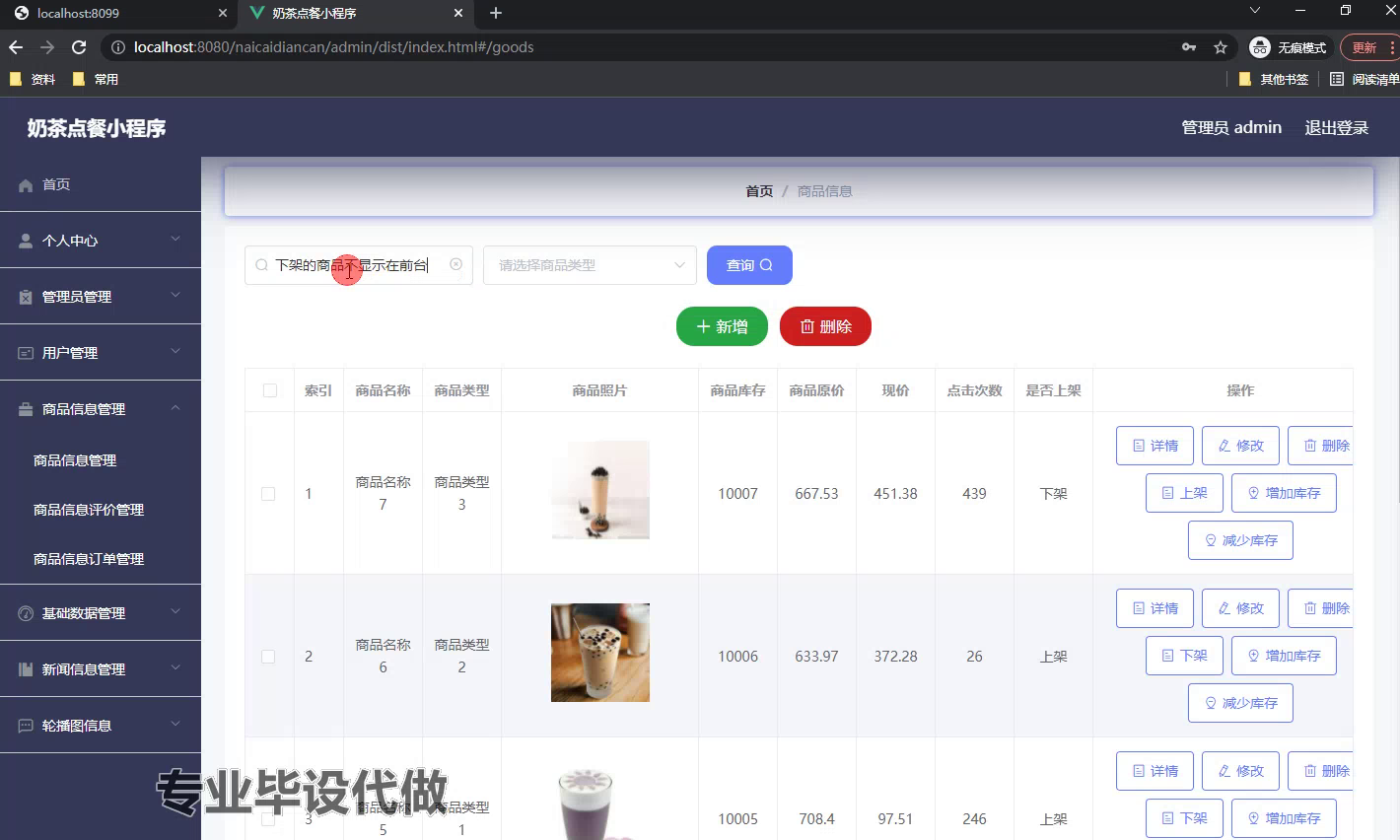The image size is (1400, 840).
Task: Open the tab search chevron in title bar
Action: [x=1254, y=11]
